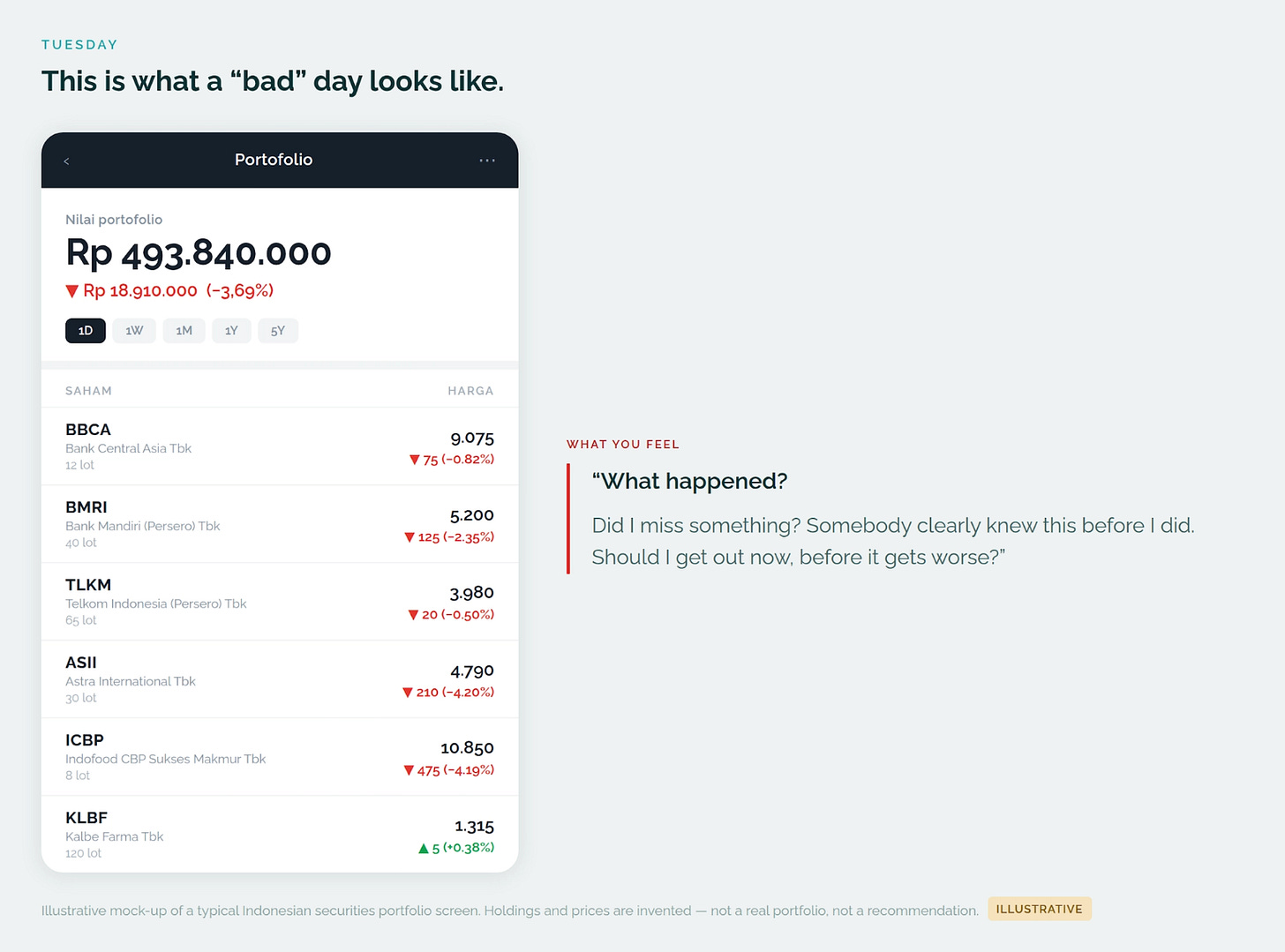Click the red down arrow on ASII change
This screenshot has height=952, width=1285.
[x=408, y=693]
